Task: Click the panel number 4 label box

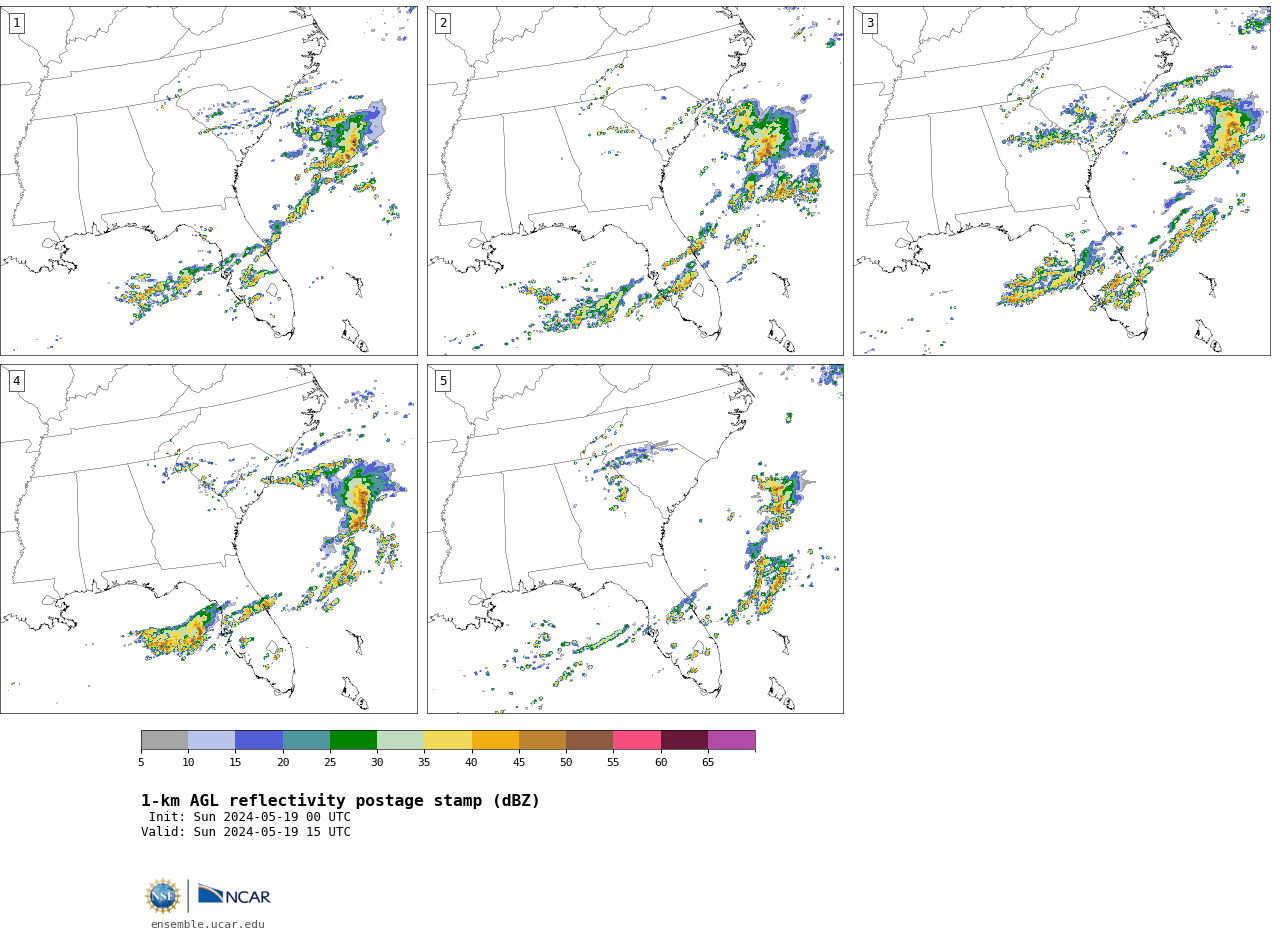Action: (x=16, y=381)
